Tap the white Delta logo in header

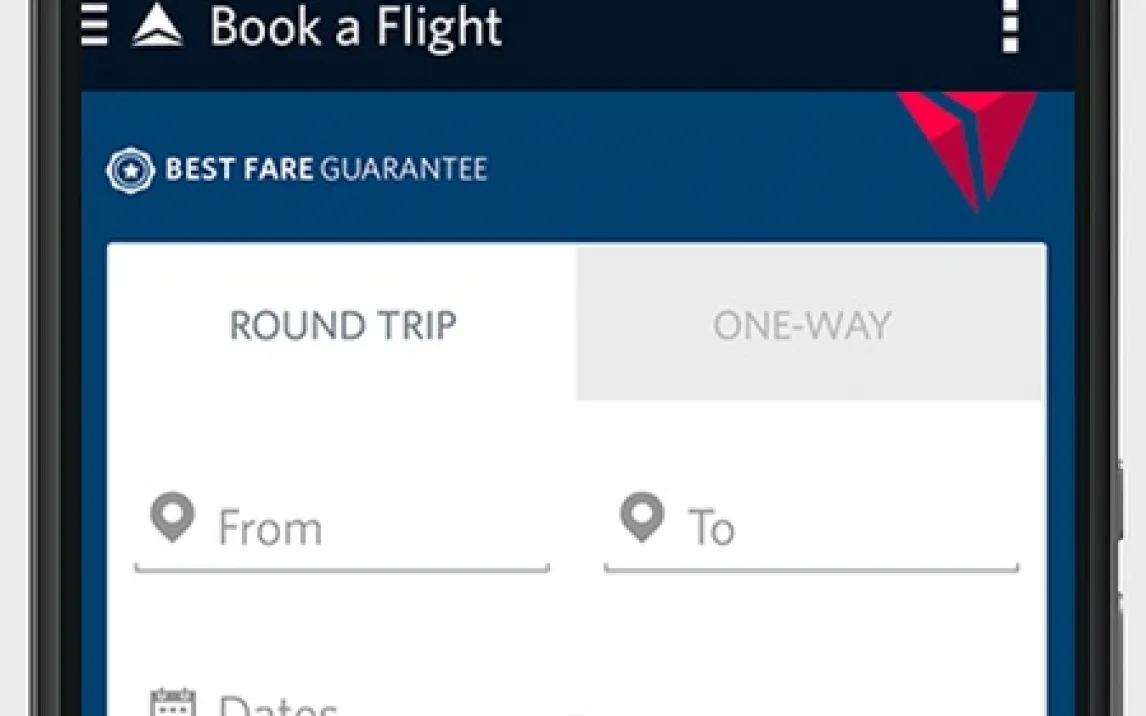[x=158, y=29]
